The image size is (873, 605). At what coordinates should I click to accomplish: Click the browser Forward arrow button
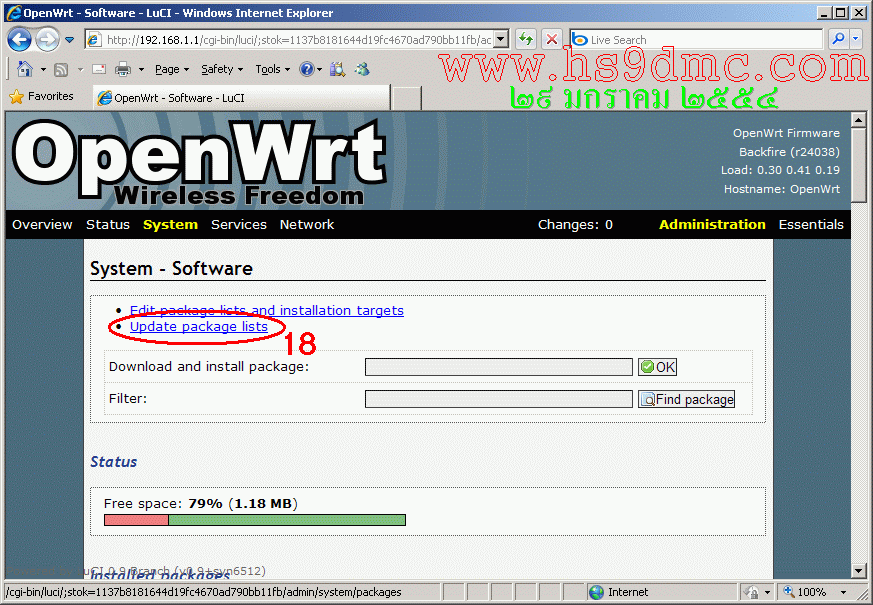click(x=47, y=40)
